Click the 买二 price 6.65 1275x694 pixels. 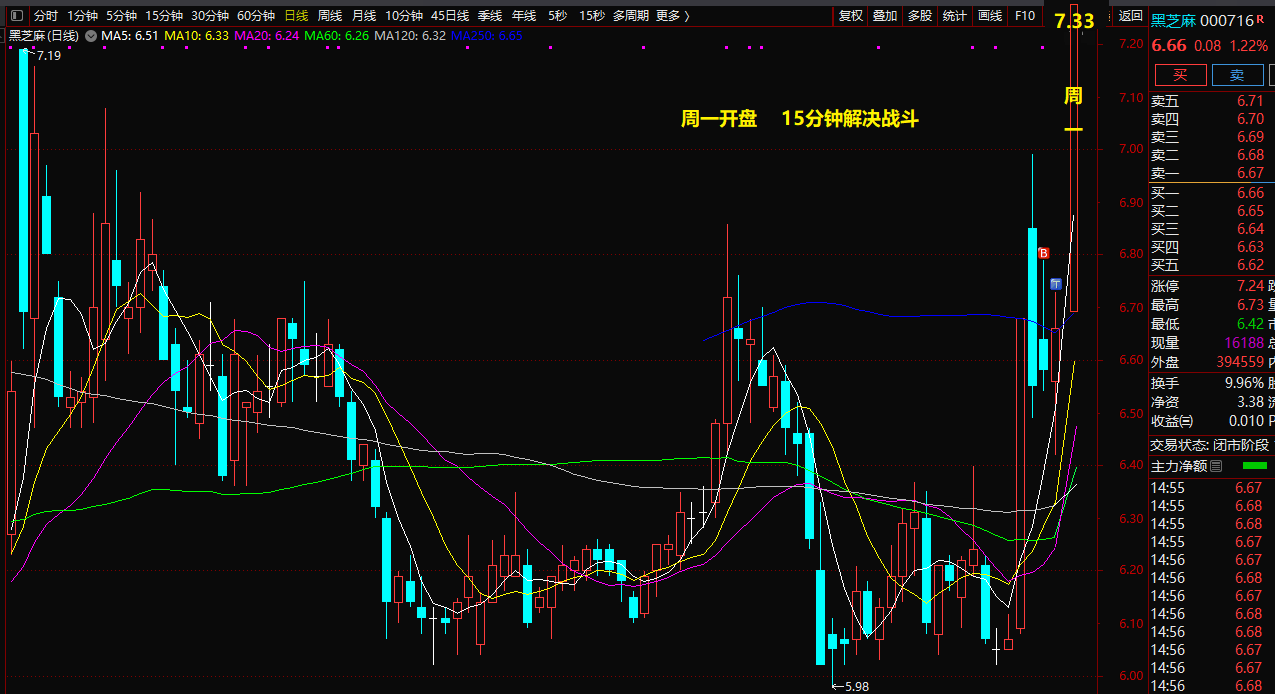pyautogui.click(x=1250, y=211)
